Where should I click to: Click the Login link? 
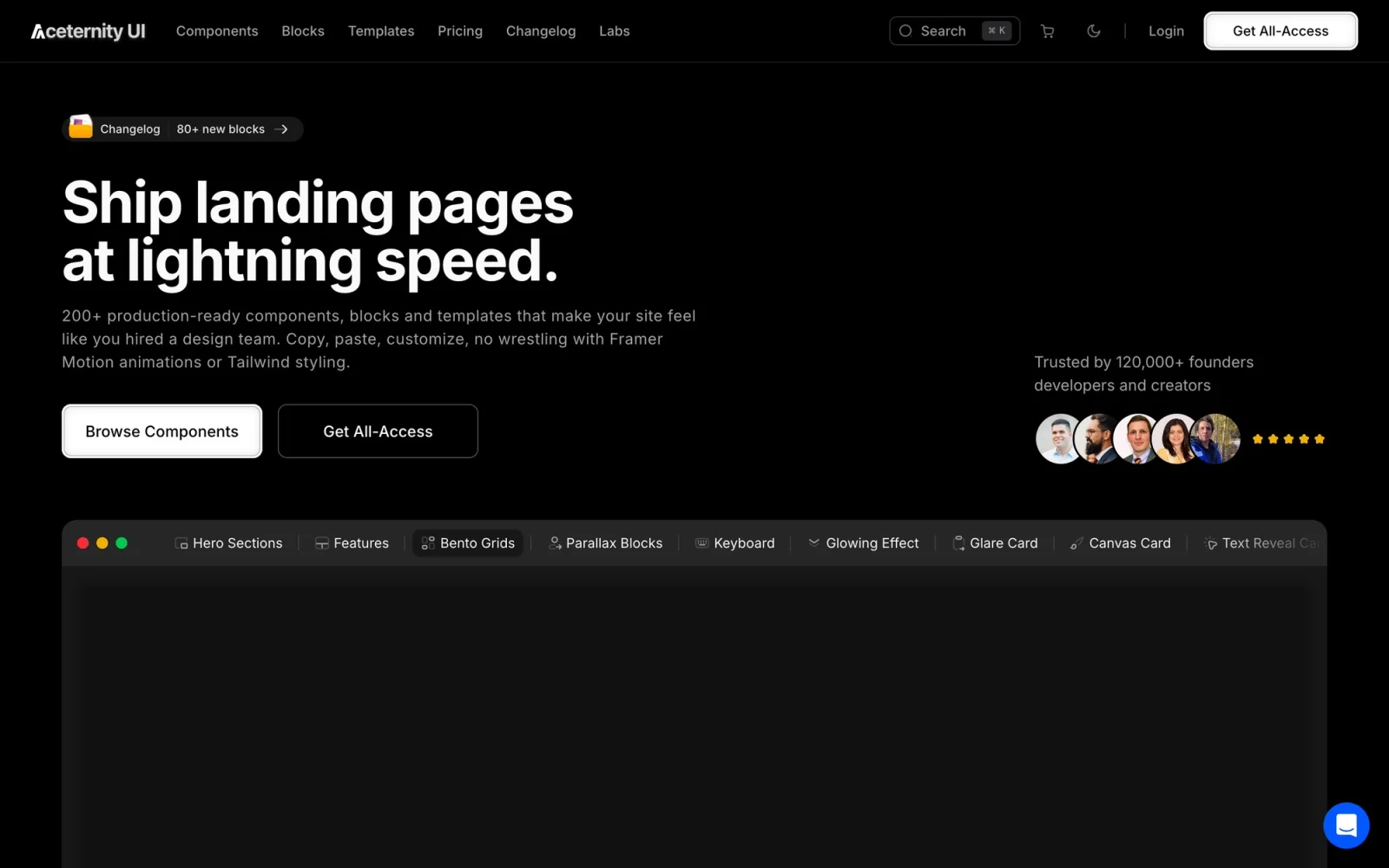pyautogui.click(x=1166, y=31)
